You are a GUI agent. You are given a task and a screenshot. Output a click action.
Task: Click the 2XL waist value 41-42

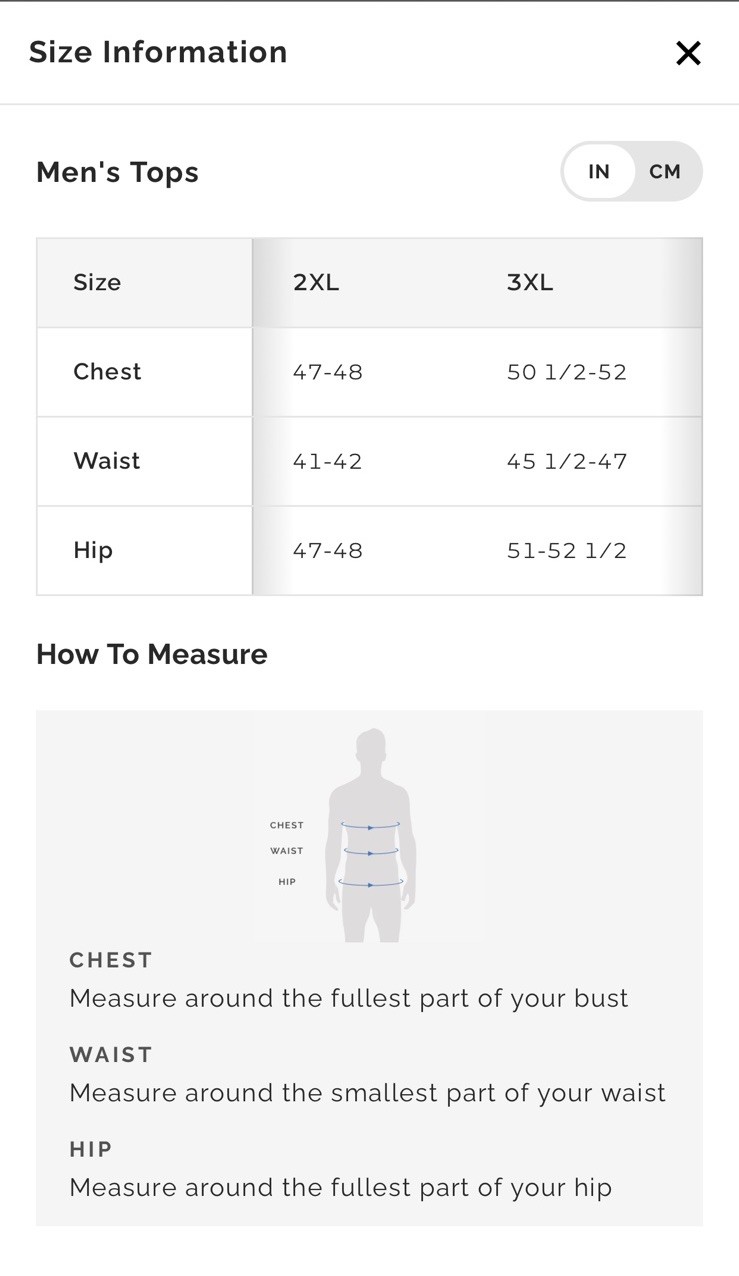[327, 462]
